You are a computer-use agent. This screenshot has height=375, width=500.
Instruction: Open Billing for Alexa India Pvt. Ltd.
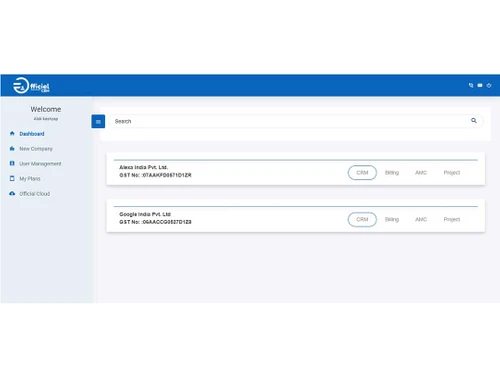pyautogui.click(x=392, y=173)
